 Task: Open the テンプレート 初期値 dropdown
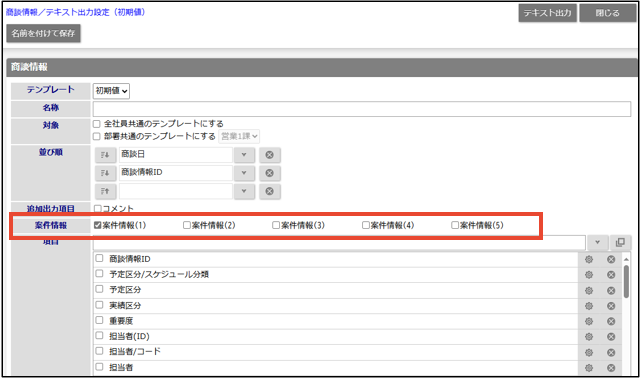click(111, 91)
